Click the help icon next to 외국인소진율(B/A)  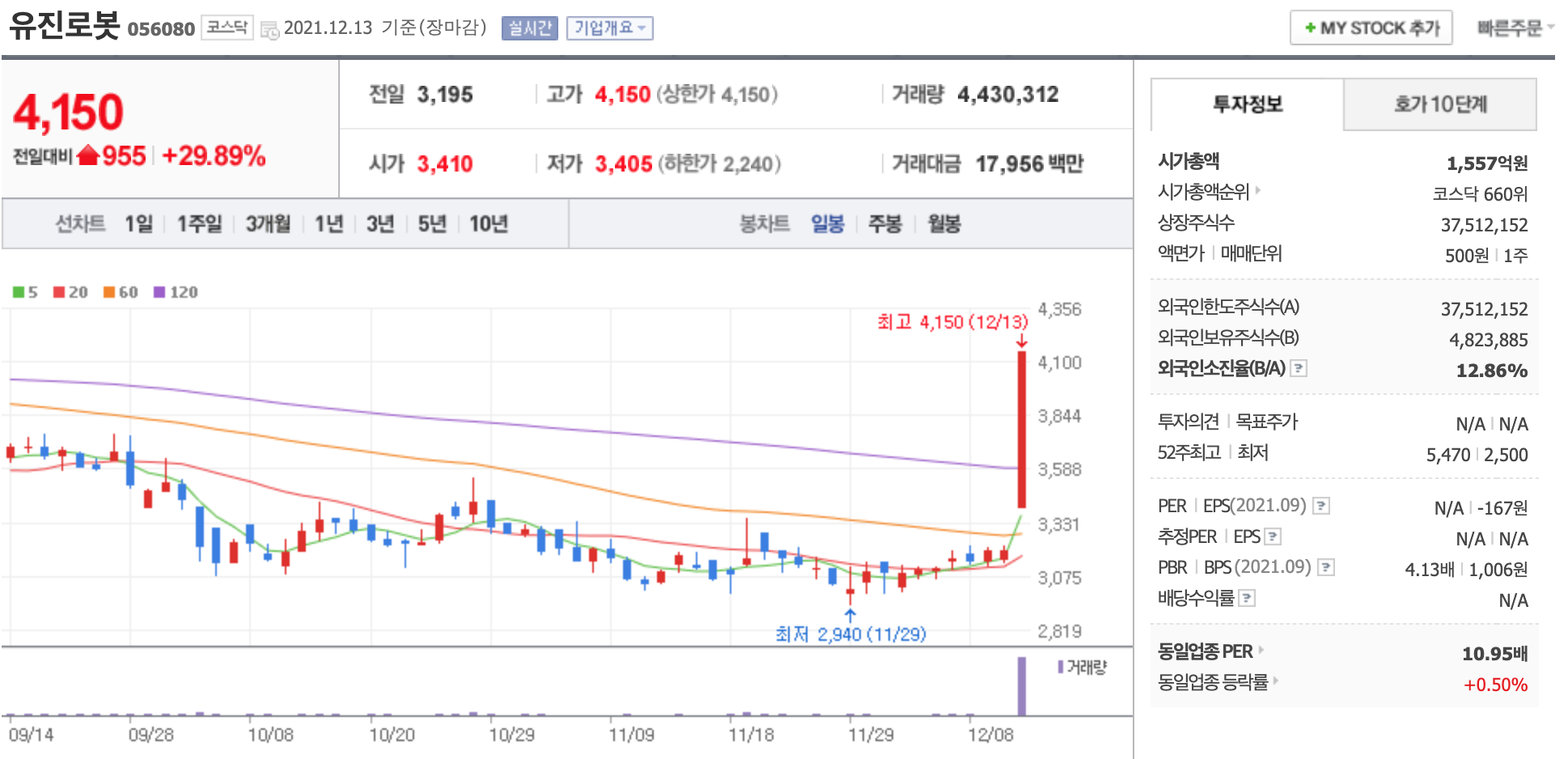click(1299, 368)
